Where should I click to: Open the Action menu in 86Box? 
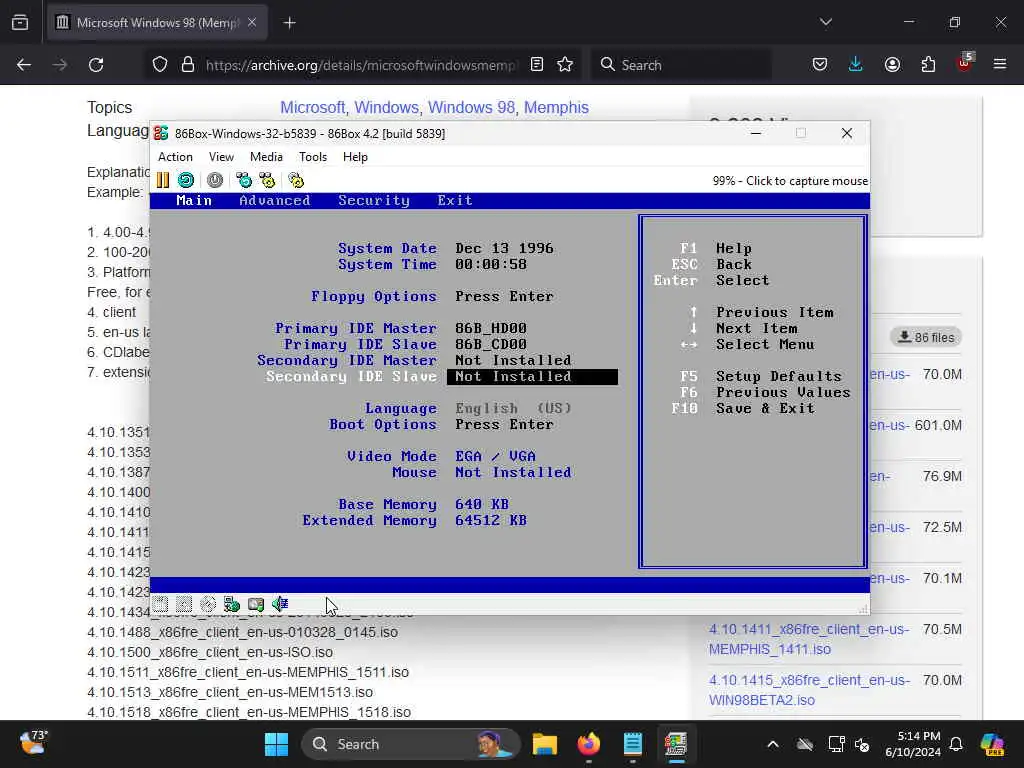[x=175, y=157]
